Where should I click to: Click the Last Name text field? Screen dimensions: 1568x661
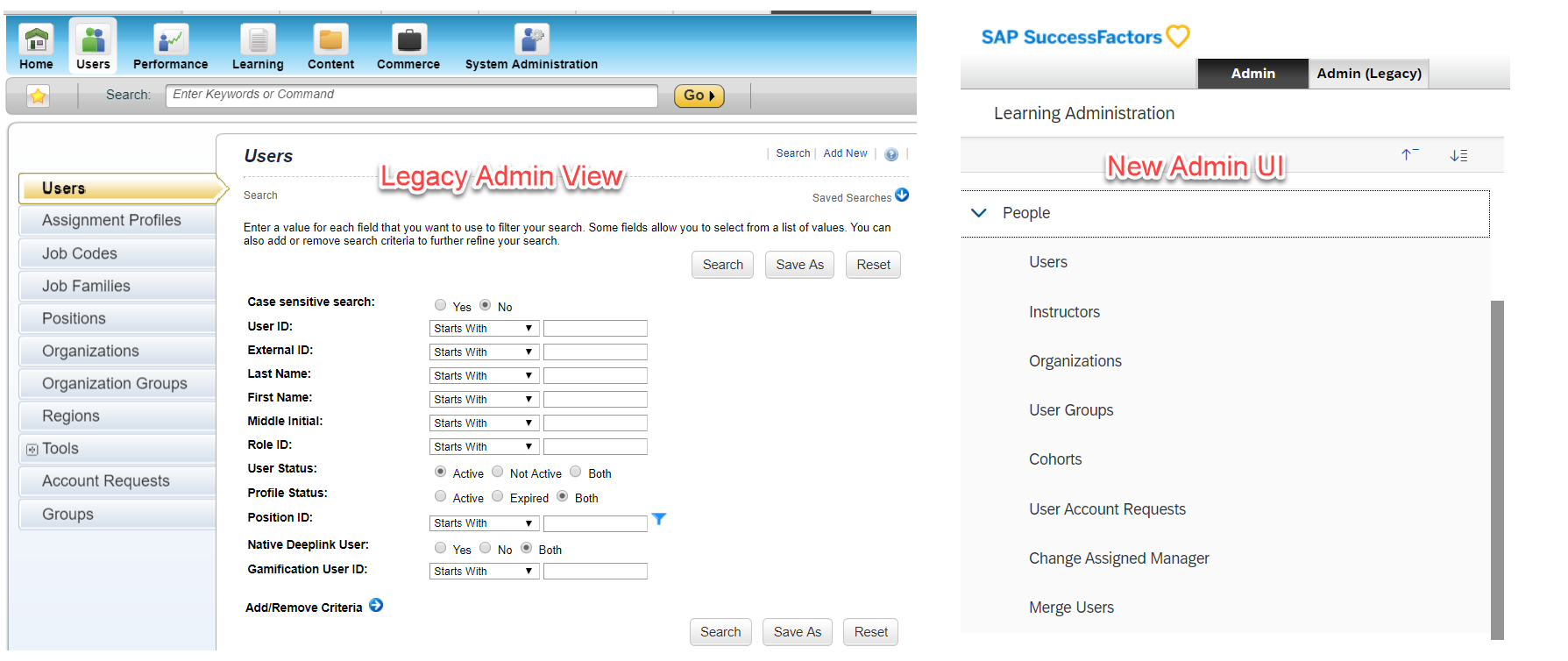[595, 376]
